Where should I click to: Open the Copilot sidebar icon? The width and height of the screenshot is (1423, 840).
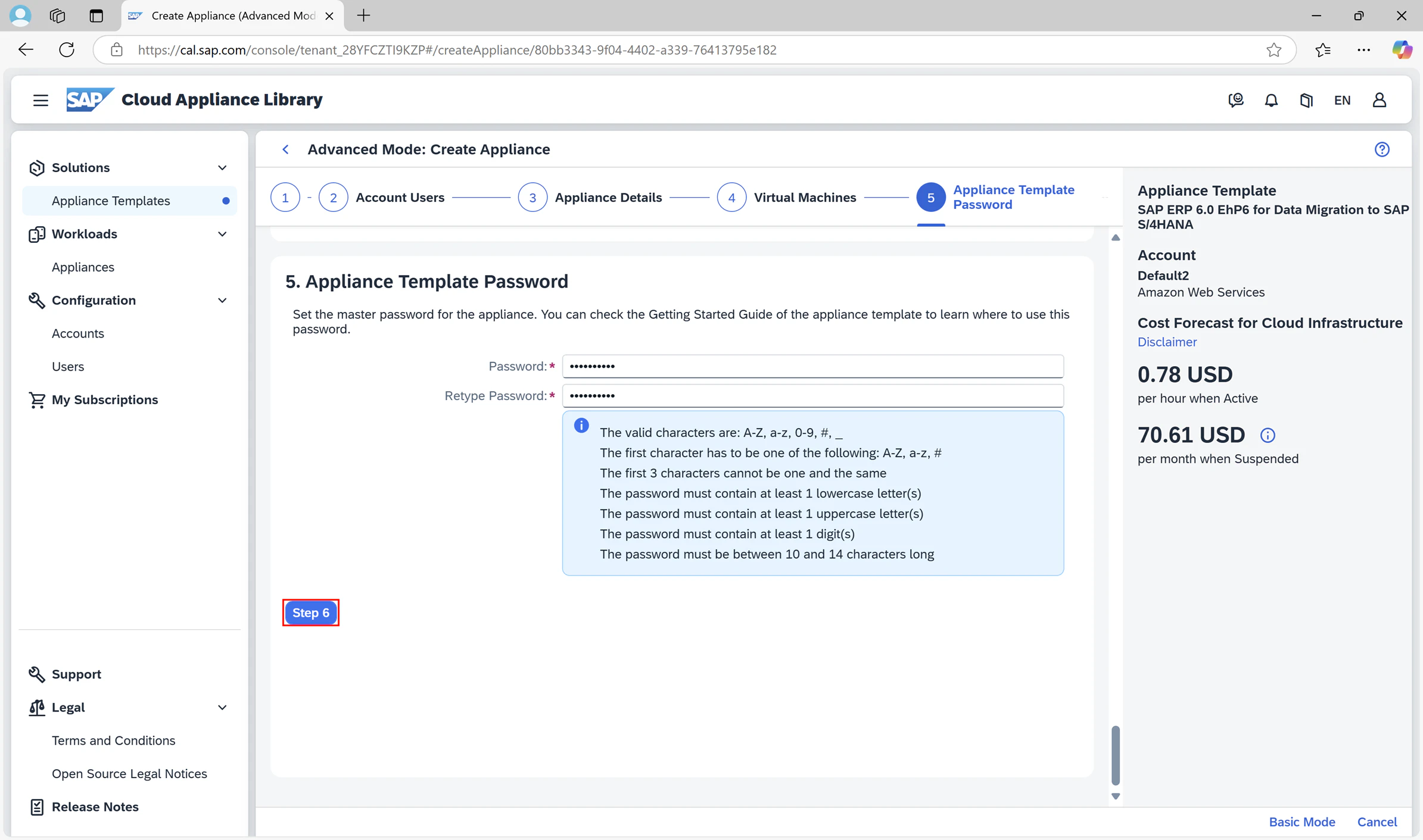[x=1402, y=49]
